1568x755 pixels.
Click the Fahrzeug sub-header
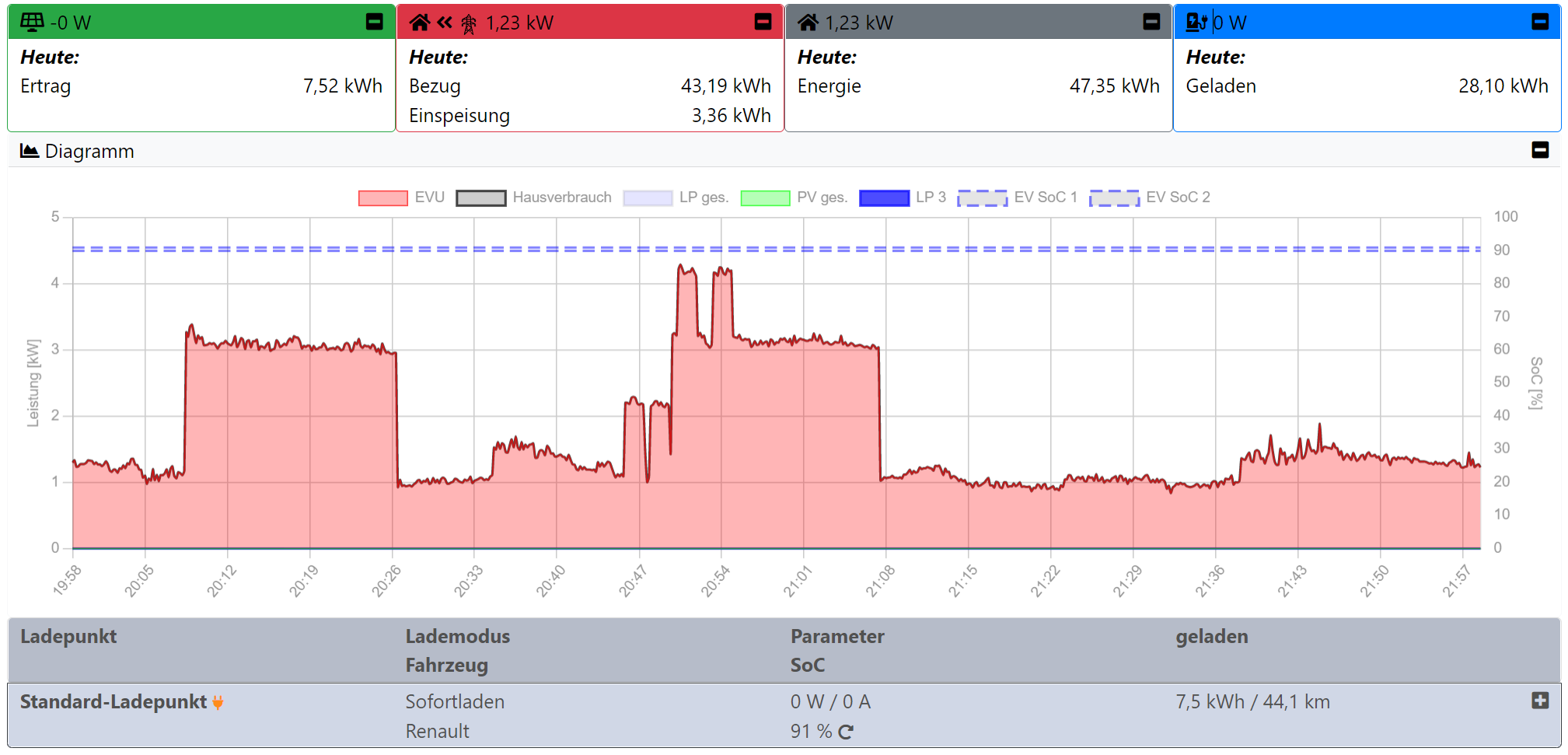click(x=447, y=666)
